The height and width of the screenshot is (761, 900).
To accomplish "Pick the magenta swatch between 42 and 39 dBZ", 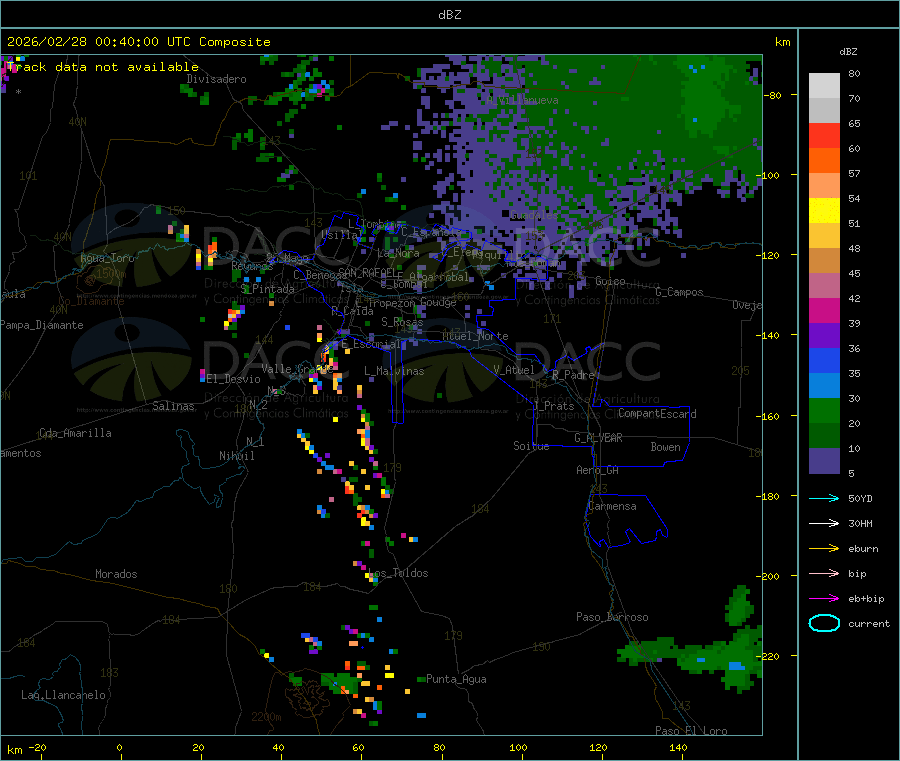I will coord(824,310).
